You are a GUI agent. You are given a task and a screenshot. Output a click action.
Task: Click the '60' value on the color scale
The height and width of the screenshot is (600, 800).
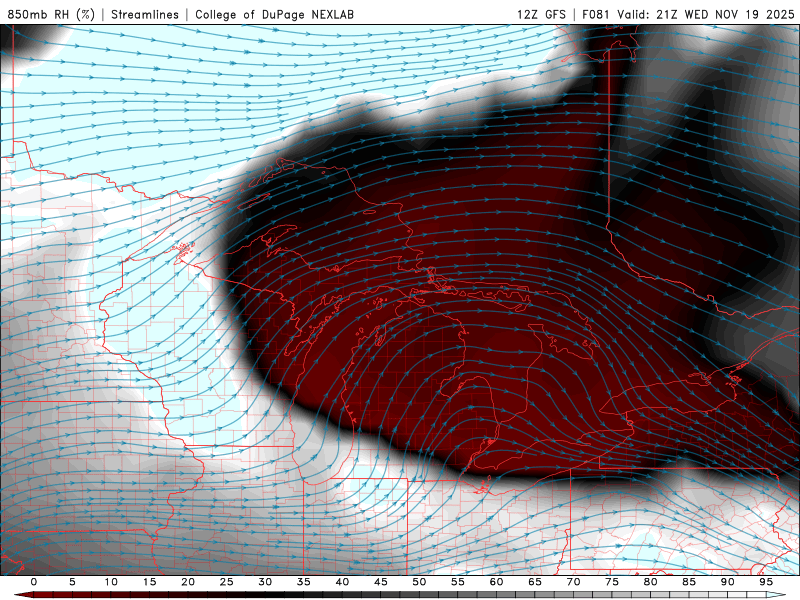tap(496, 582)
